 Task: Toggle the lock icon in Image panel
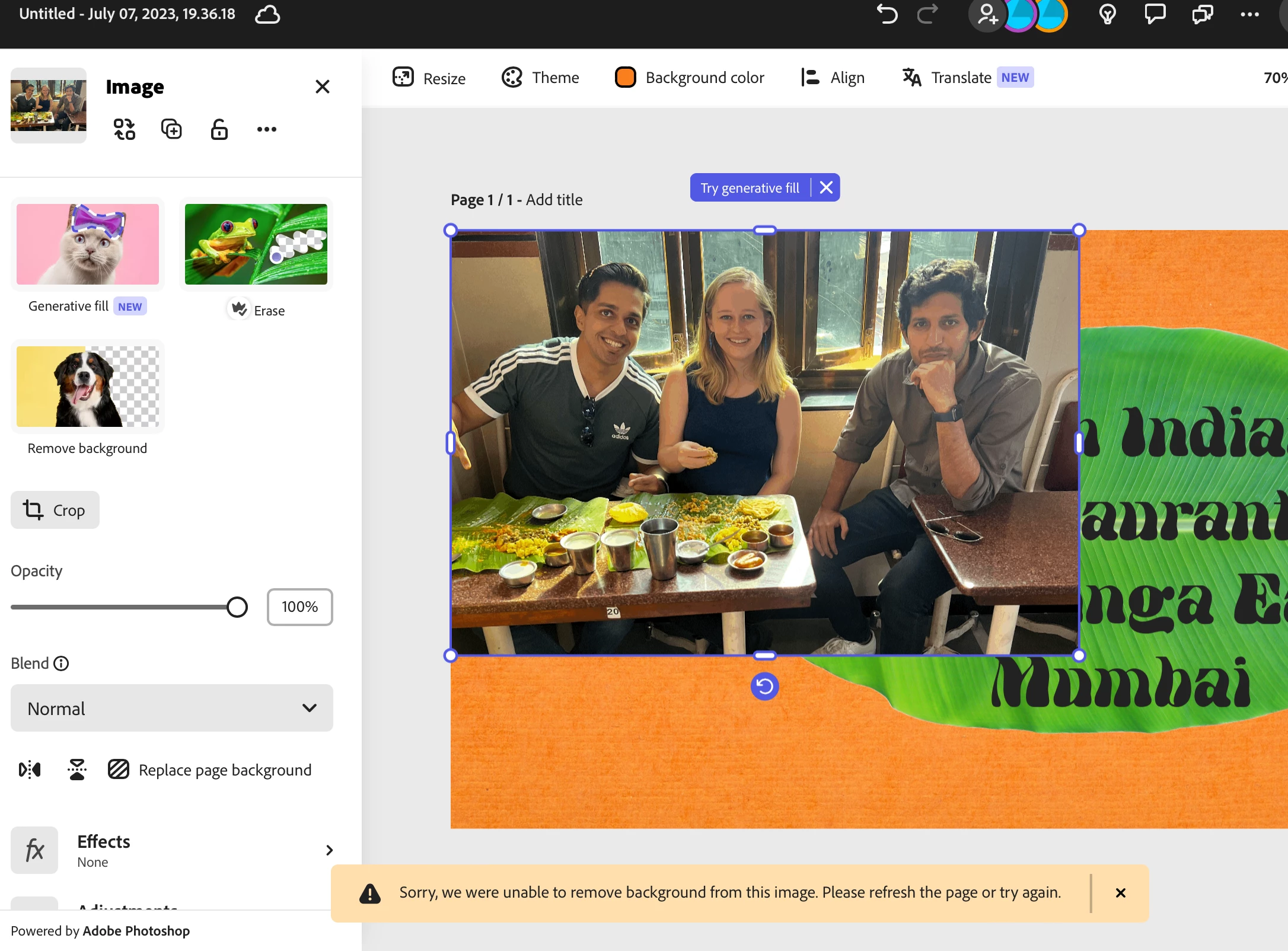219,129
